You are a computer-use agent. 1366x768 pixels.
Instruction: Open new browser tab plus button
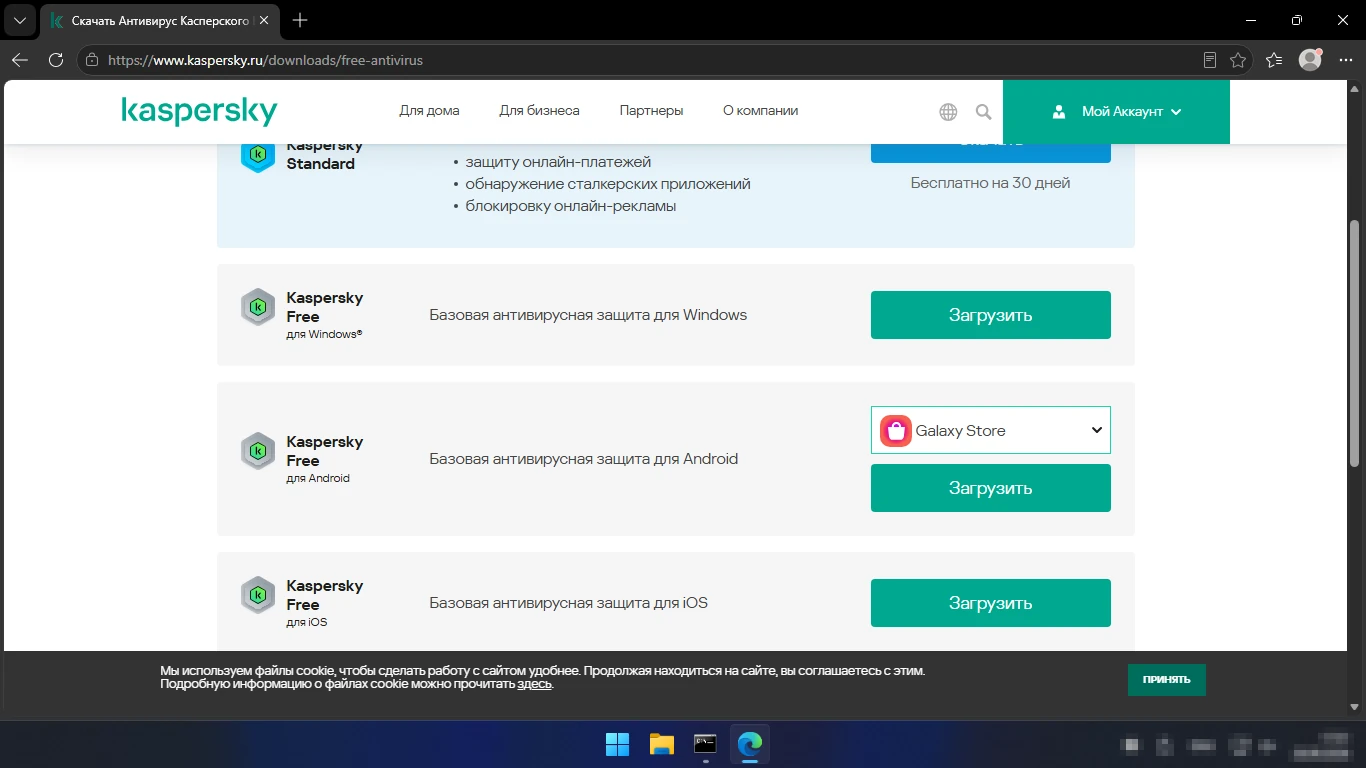pos(300,20)
